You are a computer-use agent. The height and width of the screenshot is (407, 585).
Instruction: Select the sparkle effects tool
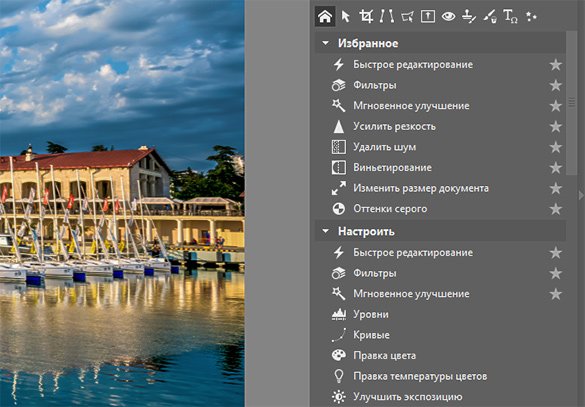click(x=531, y=17)
